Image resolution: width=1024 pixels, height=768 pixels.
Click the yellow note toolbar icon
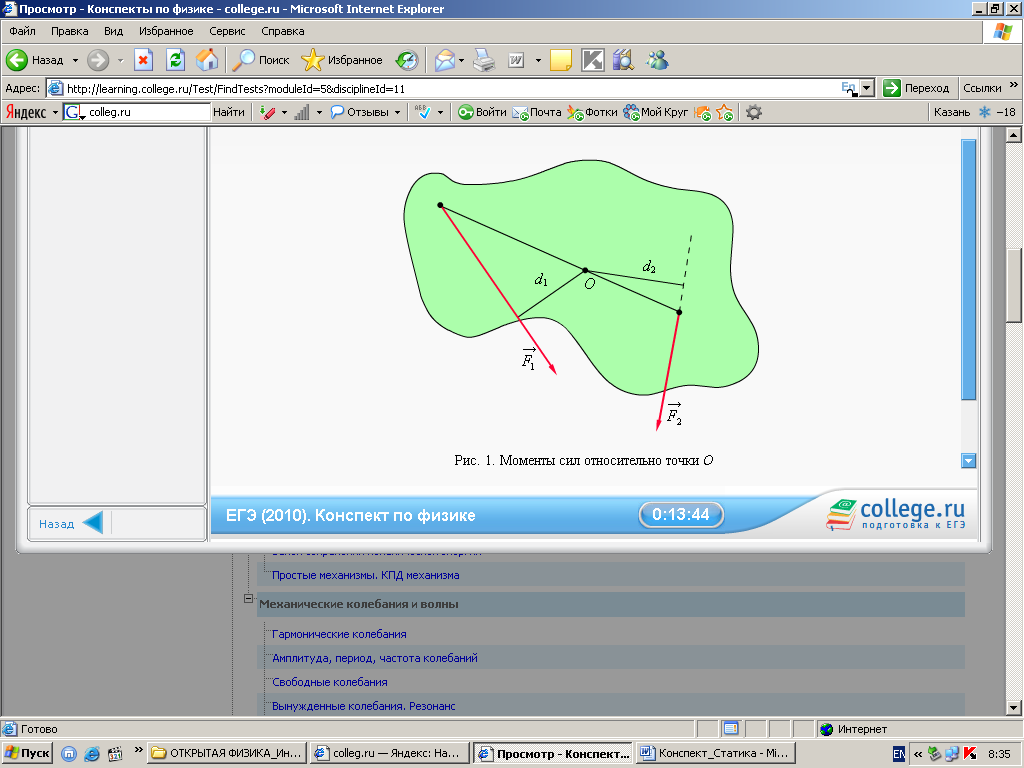pos(561,60)
